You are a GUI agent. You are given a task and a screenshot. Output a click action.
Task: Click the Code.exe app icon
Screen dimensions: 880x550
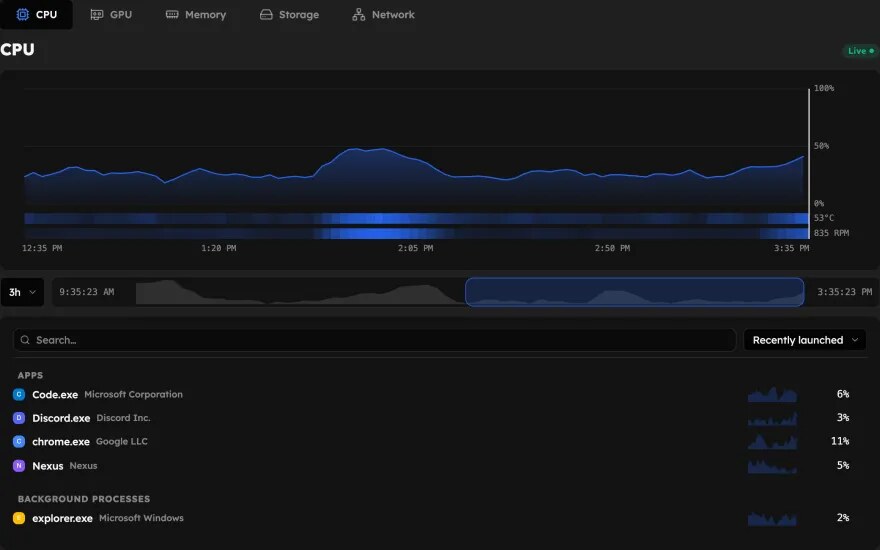pos(19,394)
